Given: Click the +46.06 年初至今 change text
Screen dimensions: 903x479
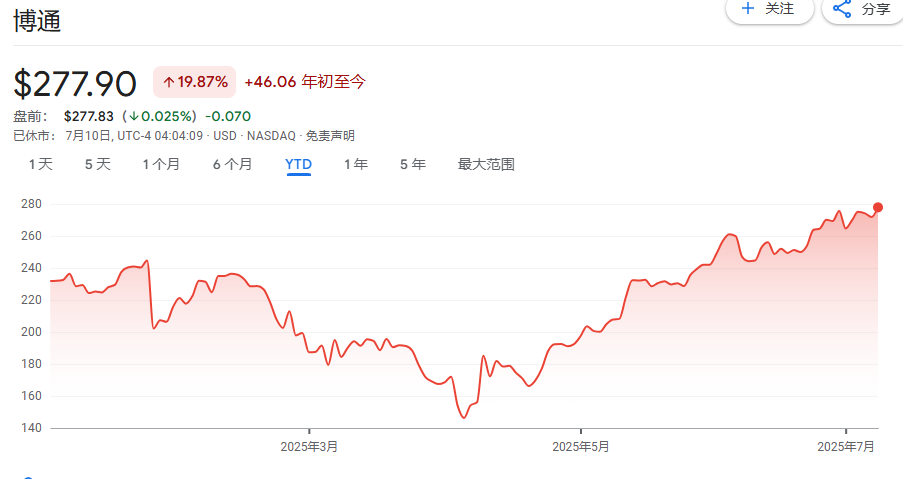Looking at the screenshot, I should click(x=305, y=82).
